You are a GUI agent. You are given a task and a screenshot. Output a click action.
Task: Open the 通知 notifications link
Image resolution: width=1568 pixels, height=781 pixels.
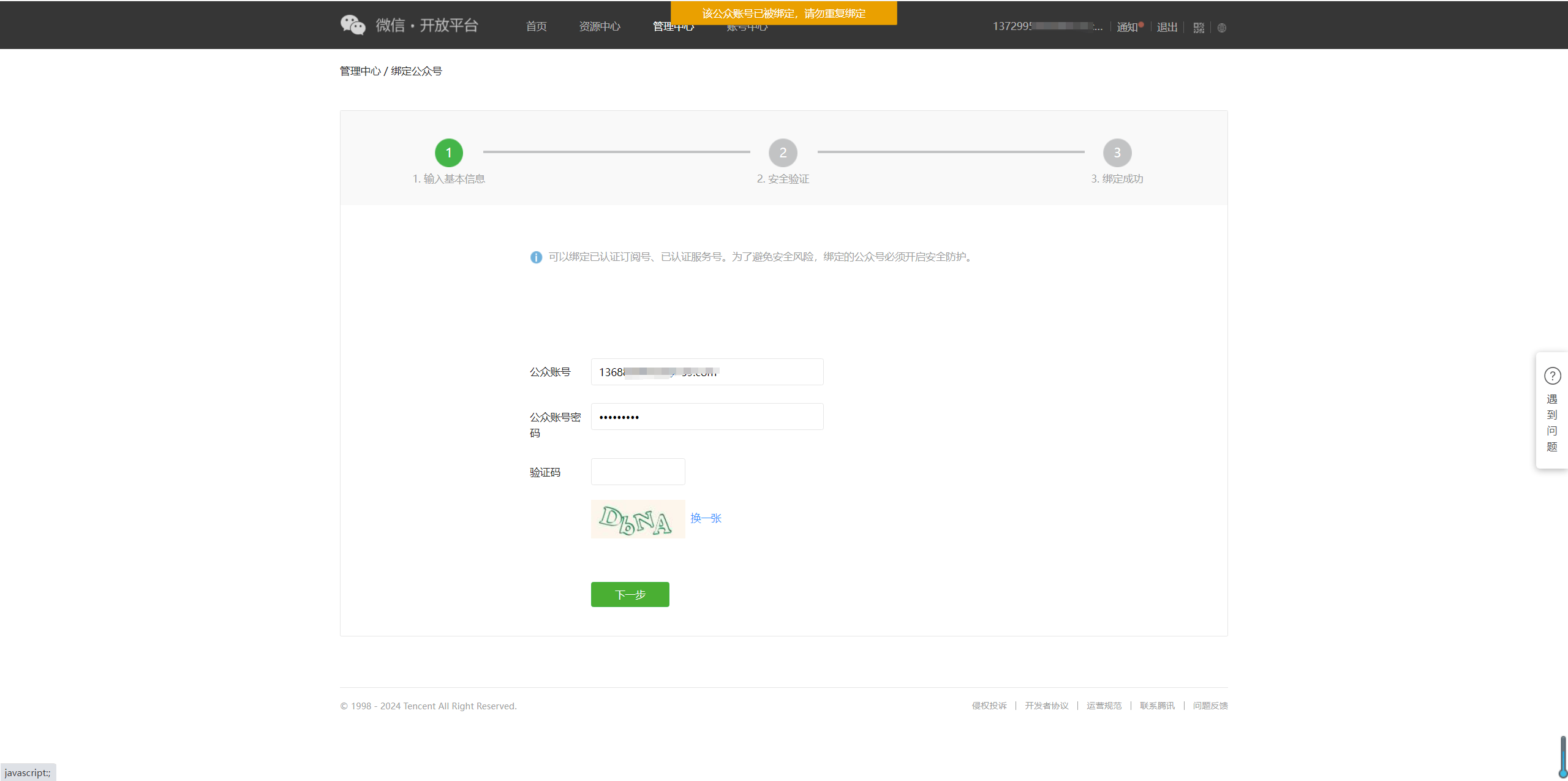pyautogui.click(x=1127, y=27)
